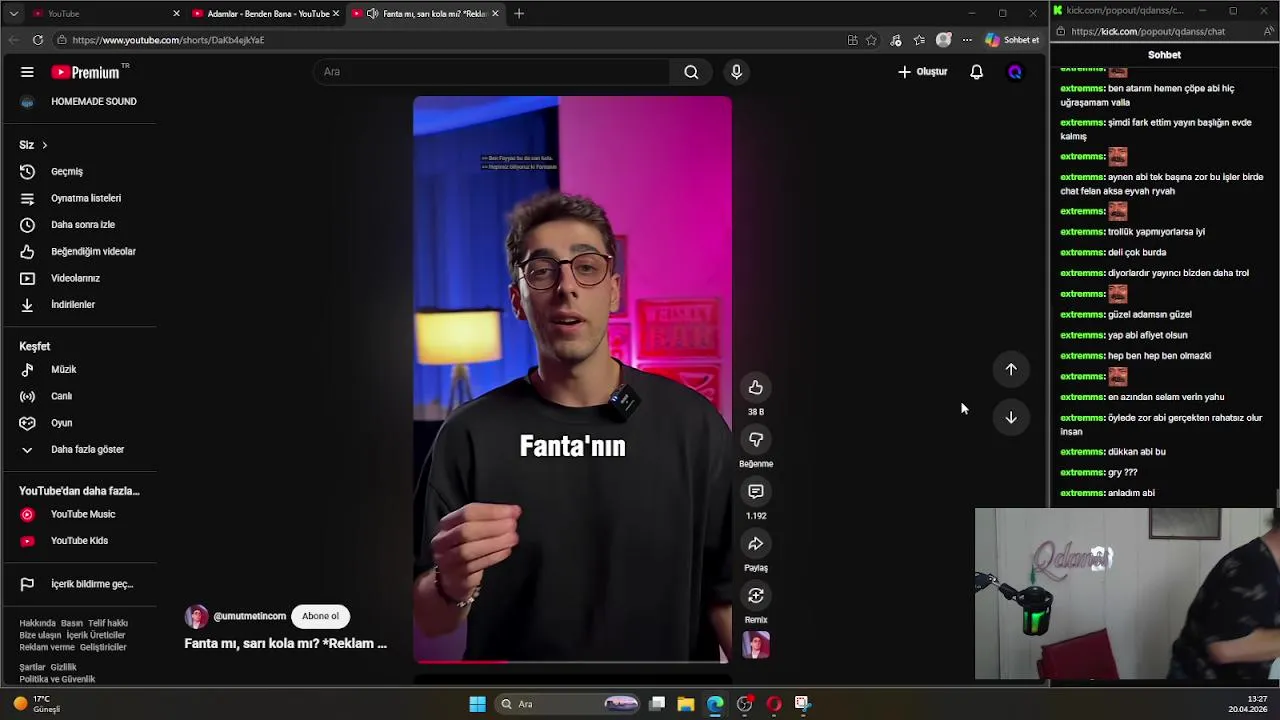The image size is (1280, 720).
Task: Open Microsoft Edge from taskbar
Action: point(715,704)
